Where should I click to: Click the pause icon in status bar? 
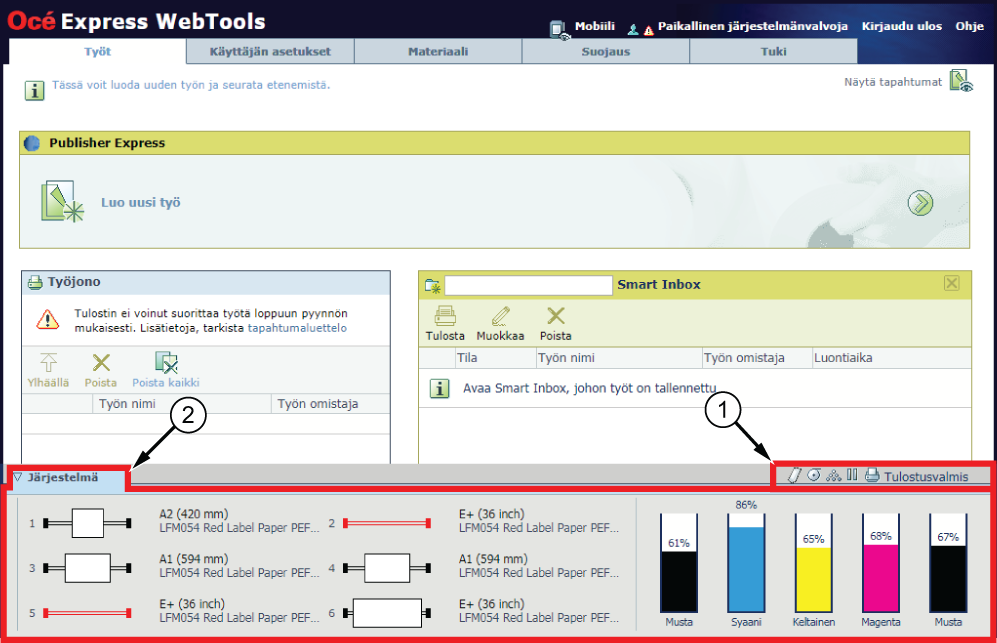[x=853, y=475]
